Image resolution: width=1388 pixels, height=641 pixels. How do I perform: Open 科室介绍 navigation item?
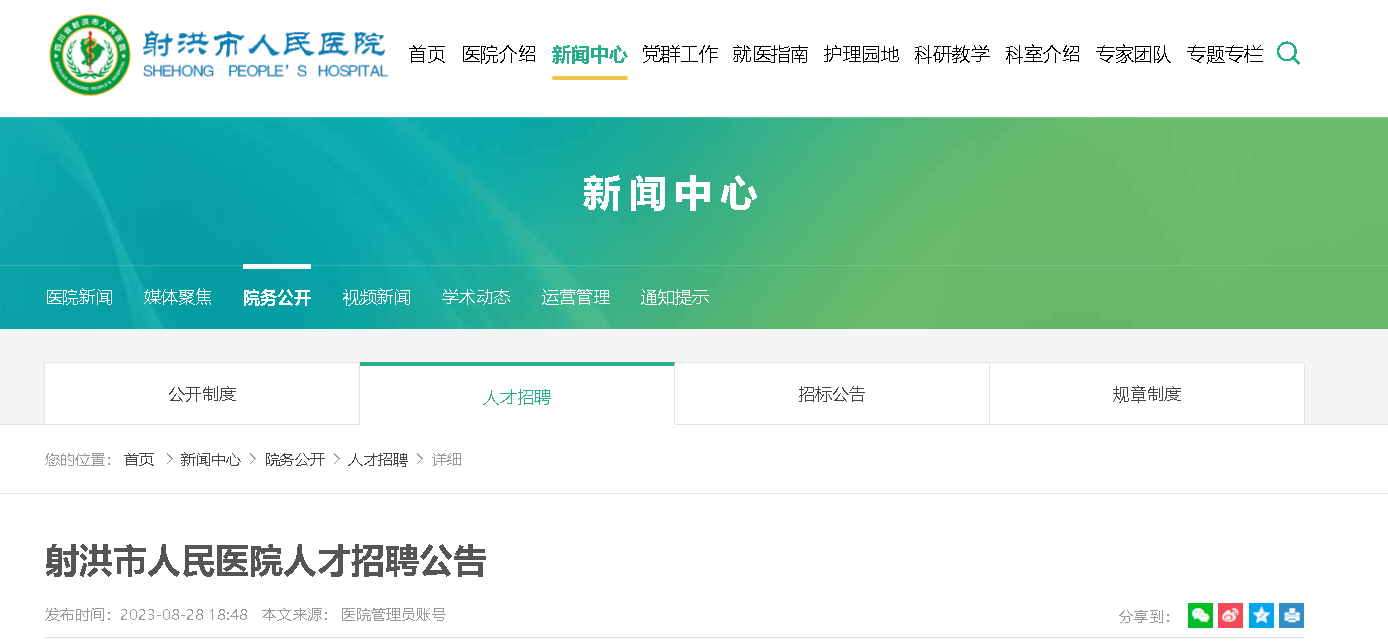1043,54
